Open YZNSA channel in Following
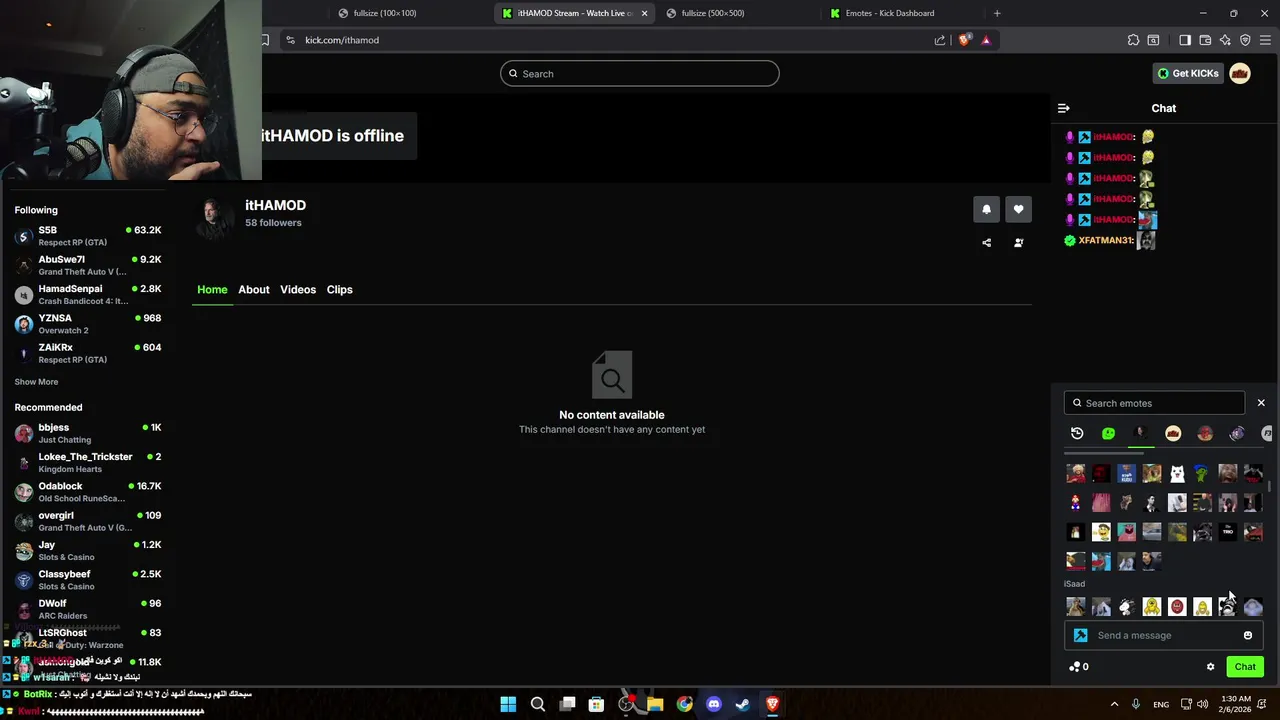 (x=87, y=324)
